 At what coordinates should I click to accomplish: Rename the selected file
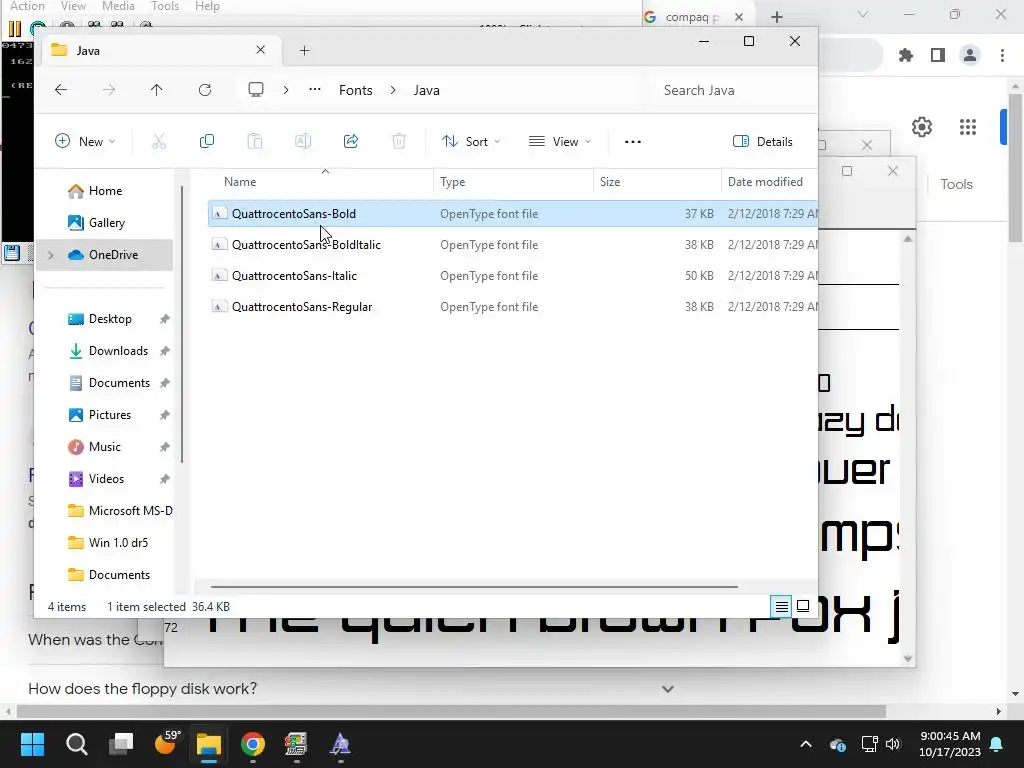pyautogui.click(x=302, y=142)
